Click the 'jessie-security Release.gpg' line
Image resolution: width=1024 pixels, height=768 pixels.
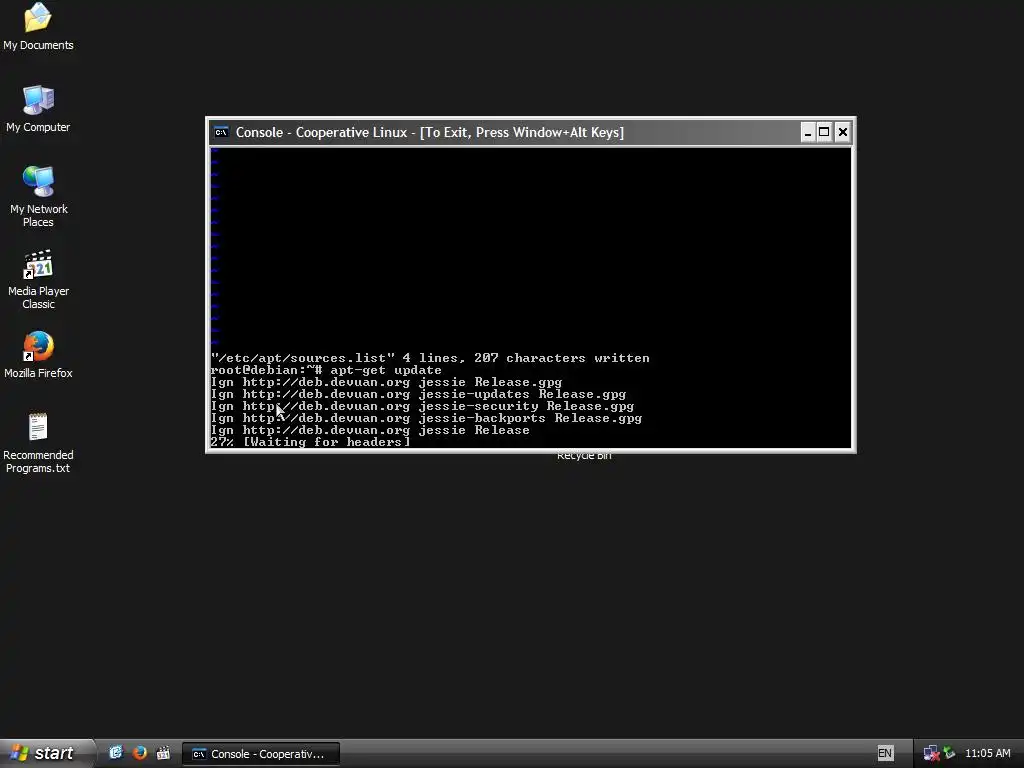(422, 406)
